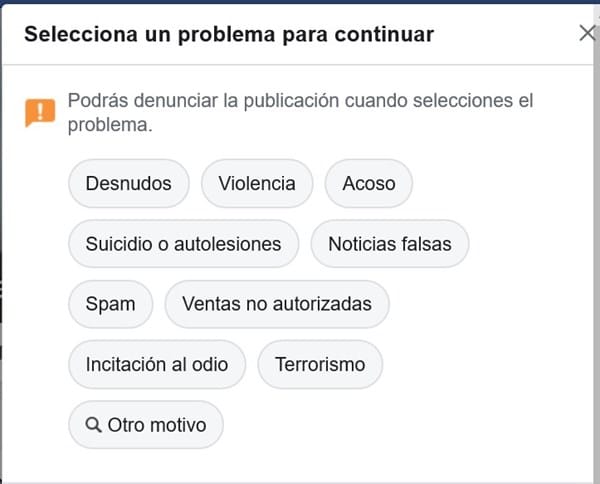Click the dialog title Selecciona un problema
The width and height of the screenshot is (600, 484).
[228, 34]
